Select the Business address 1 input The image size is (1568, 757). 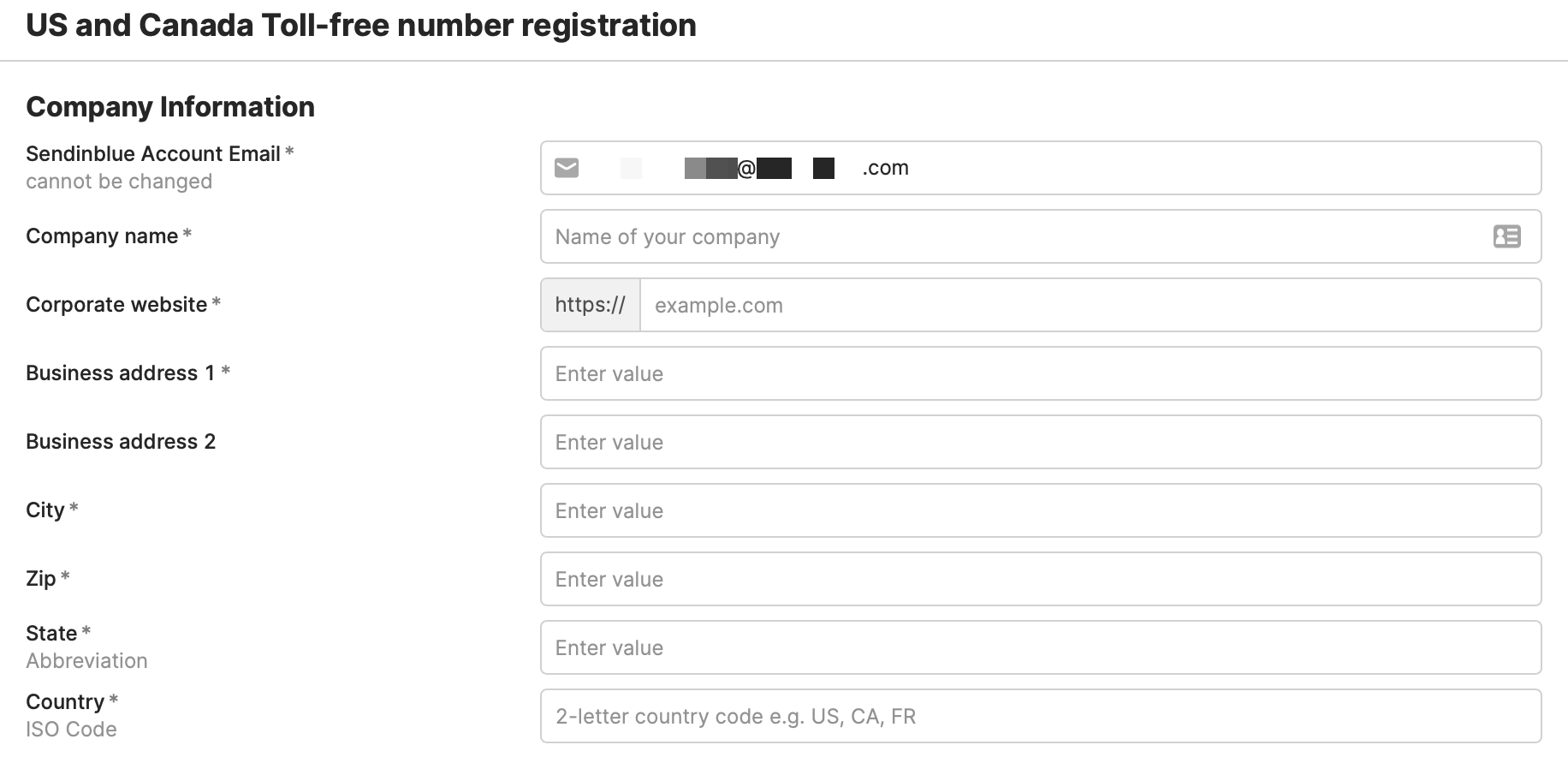[1040, 373]
